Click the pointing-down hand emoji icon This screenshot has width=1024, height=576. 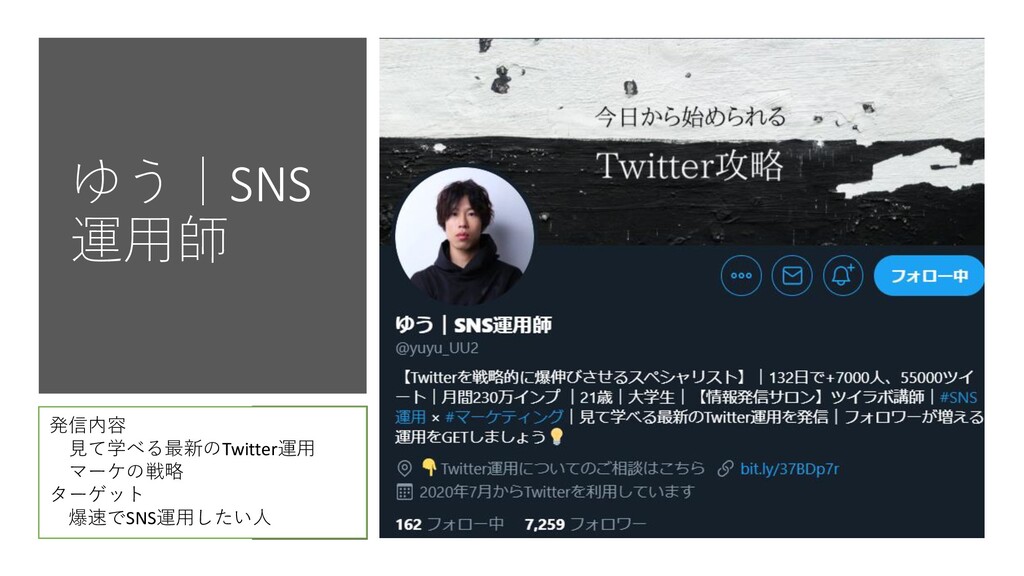tap(429, 468)
